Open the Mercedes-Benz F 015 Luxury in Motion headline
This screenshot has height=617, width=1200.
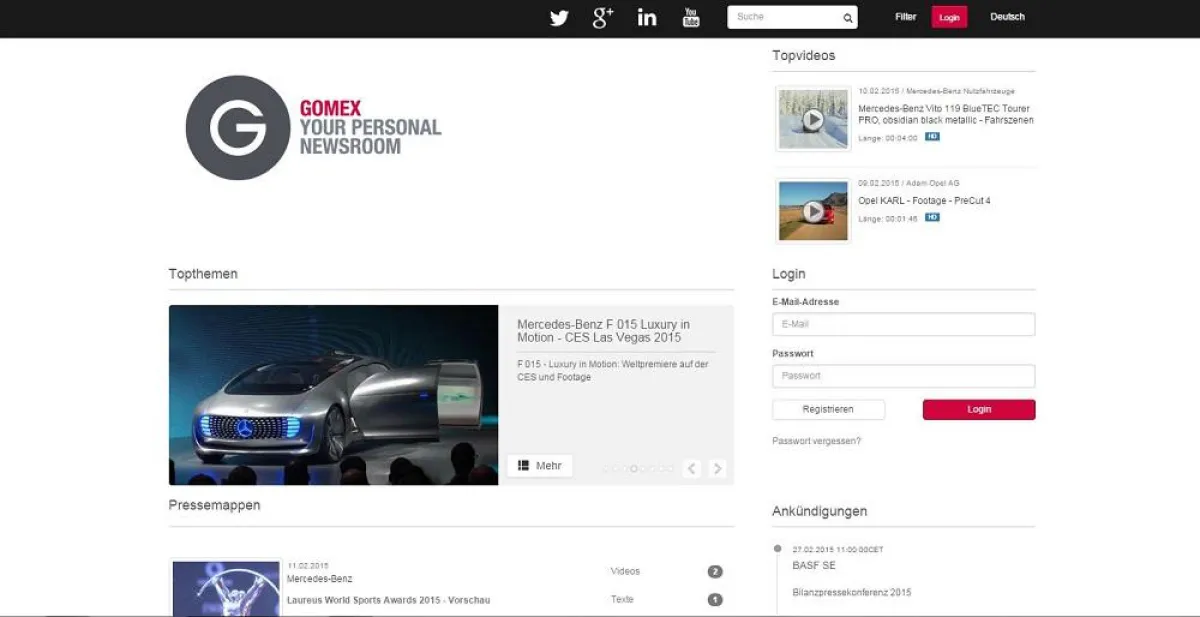point(603,331)
